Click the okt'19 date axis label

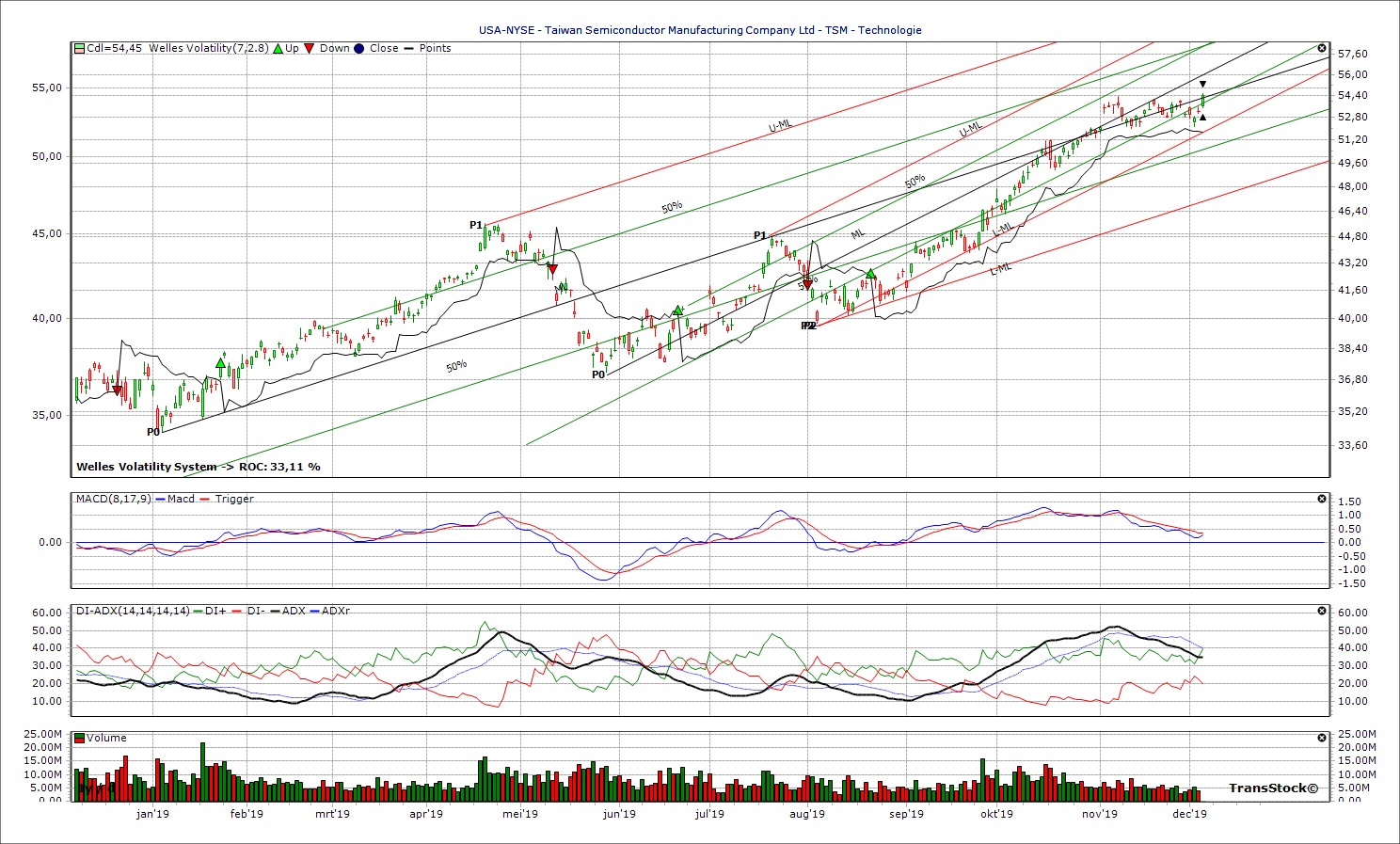click(997, 814)
